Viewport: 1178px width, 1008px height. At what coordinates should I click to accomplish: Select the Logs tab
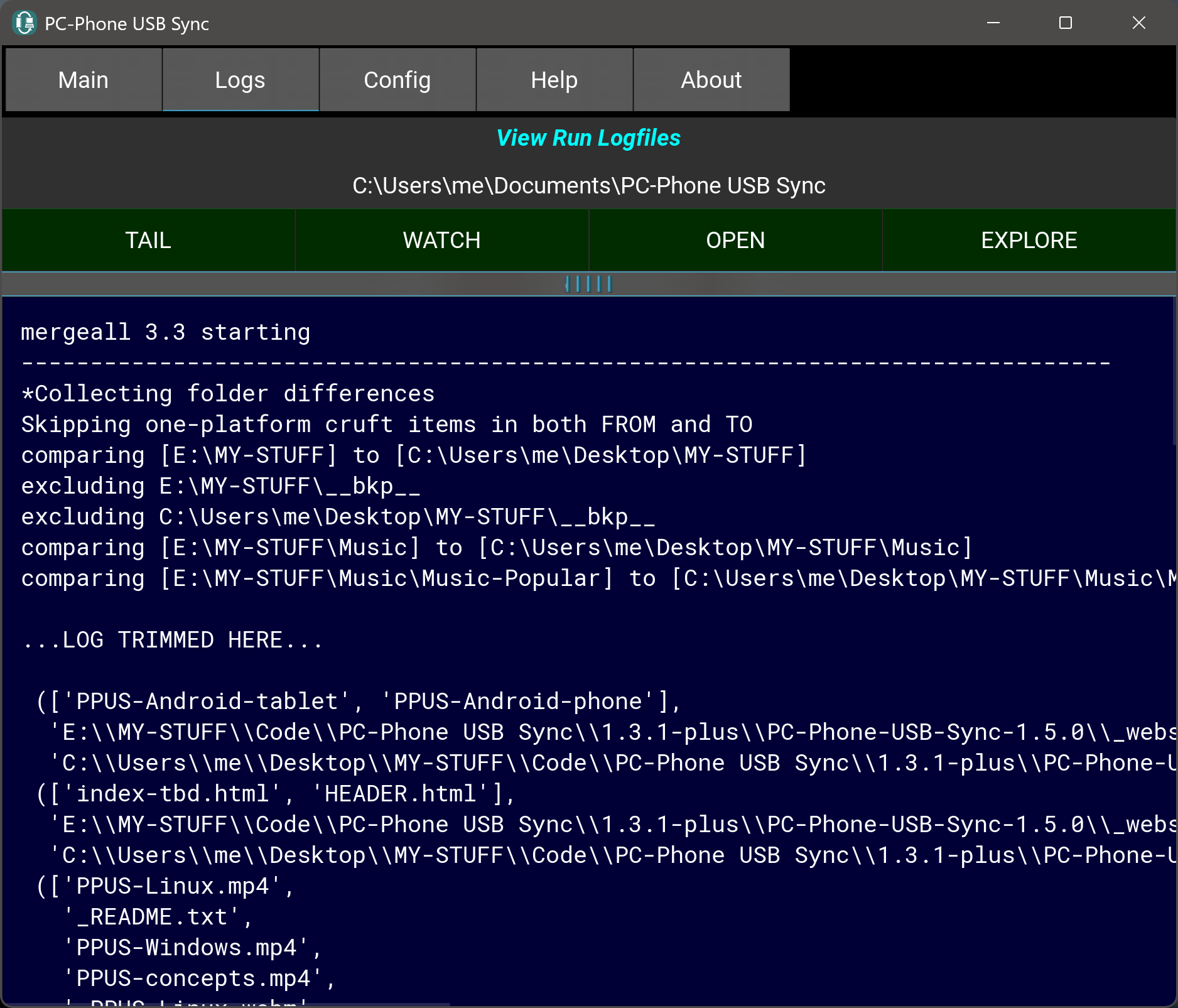click(240, 80)
